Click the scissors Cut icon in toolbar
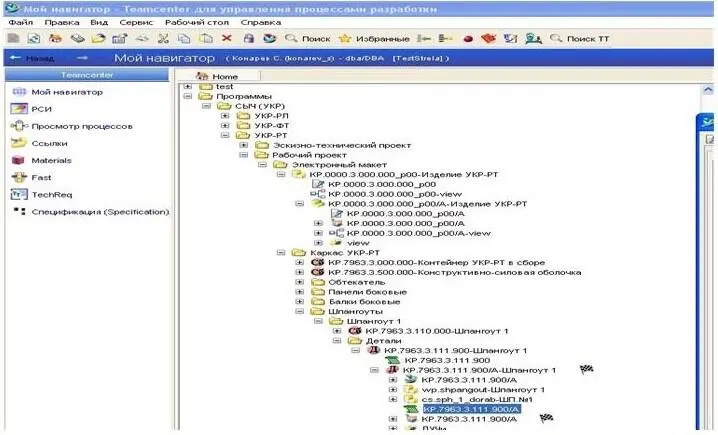 tap(163, 38)
